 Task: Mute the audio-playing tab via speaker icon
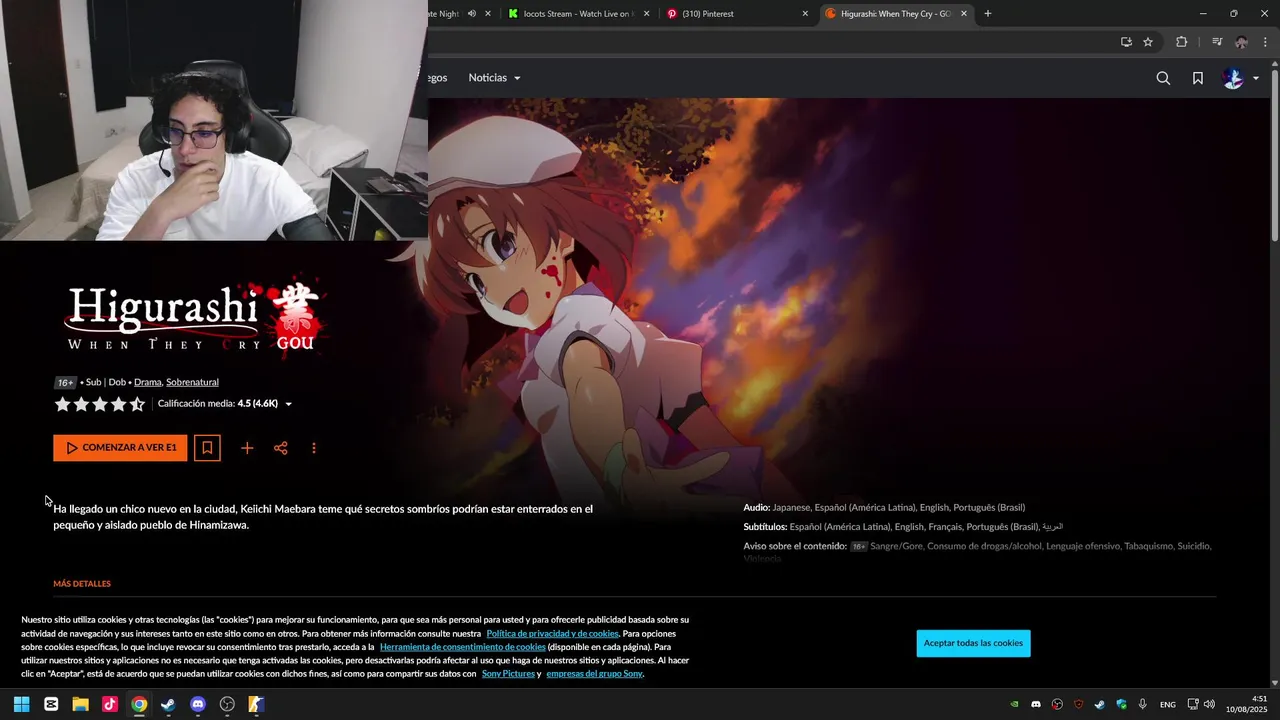471,14
